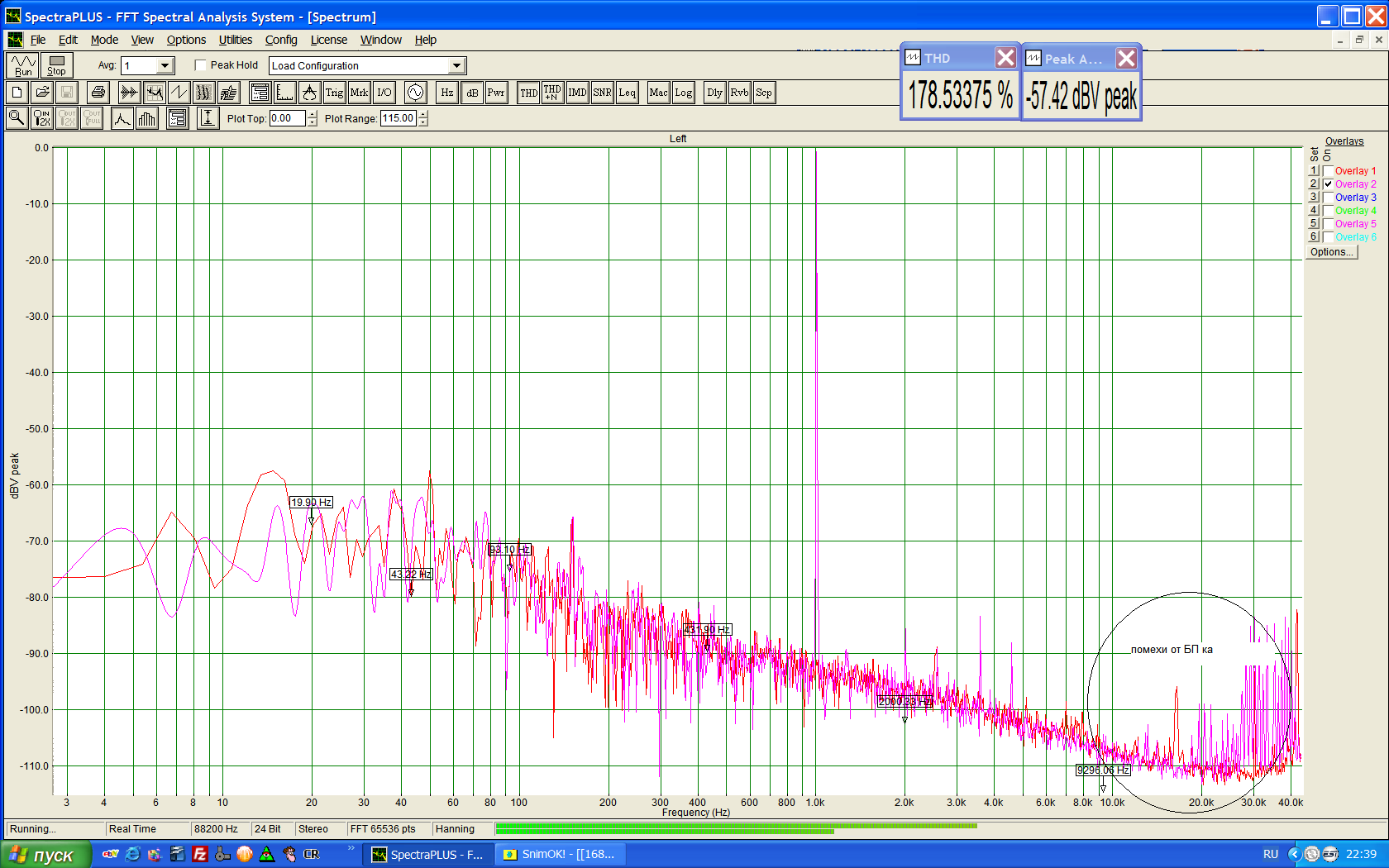Click the Trig toolbar button
This screenshot has height=868, width=1389.
point(334,93)
